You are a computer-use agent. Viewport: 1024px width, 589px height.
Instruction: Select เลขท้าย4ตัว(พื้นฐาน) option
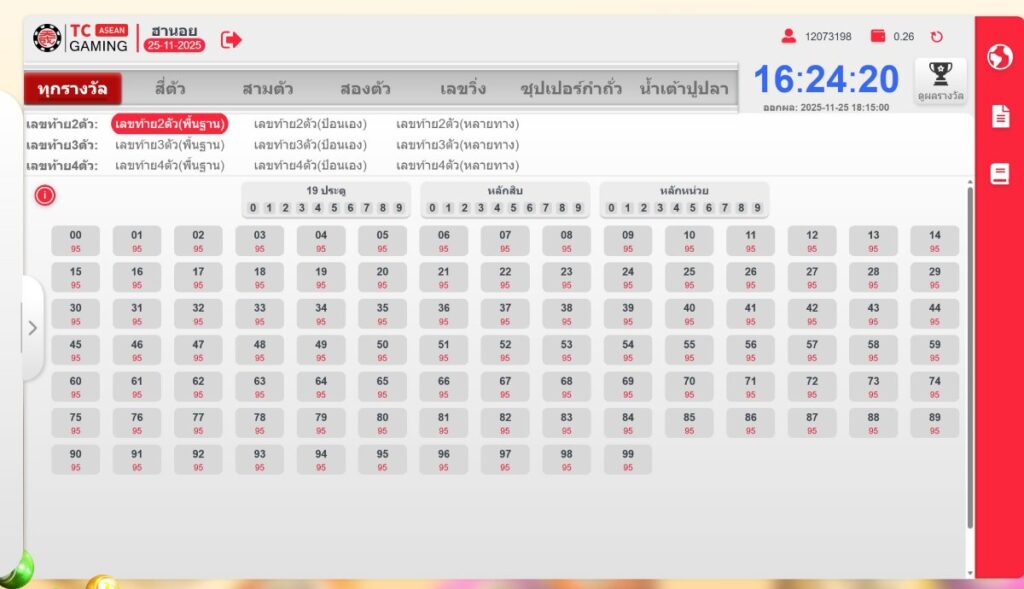170,166
